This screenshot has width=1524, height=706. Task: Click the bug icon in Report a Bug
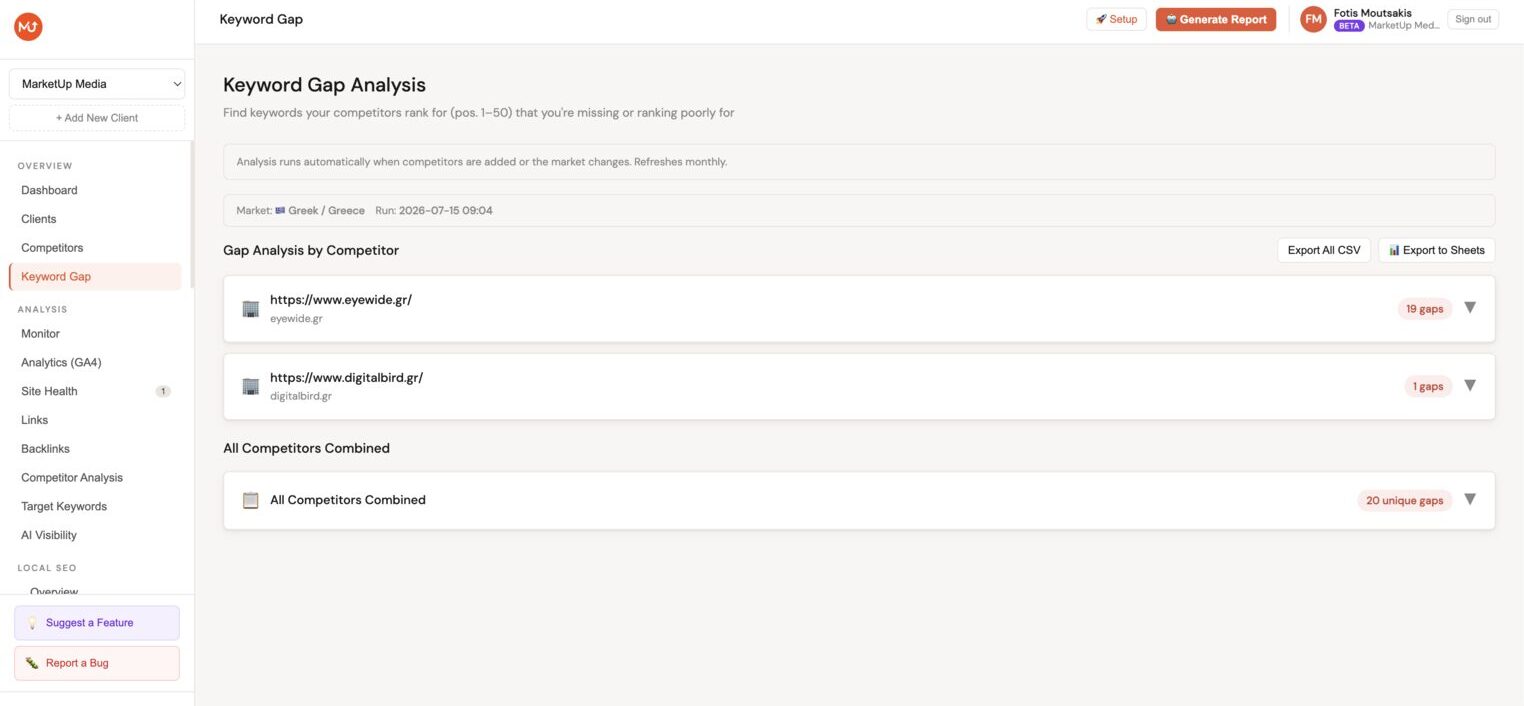click(32, 663)
